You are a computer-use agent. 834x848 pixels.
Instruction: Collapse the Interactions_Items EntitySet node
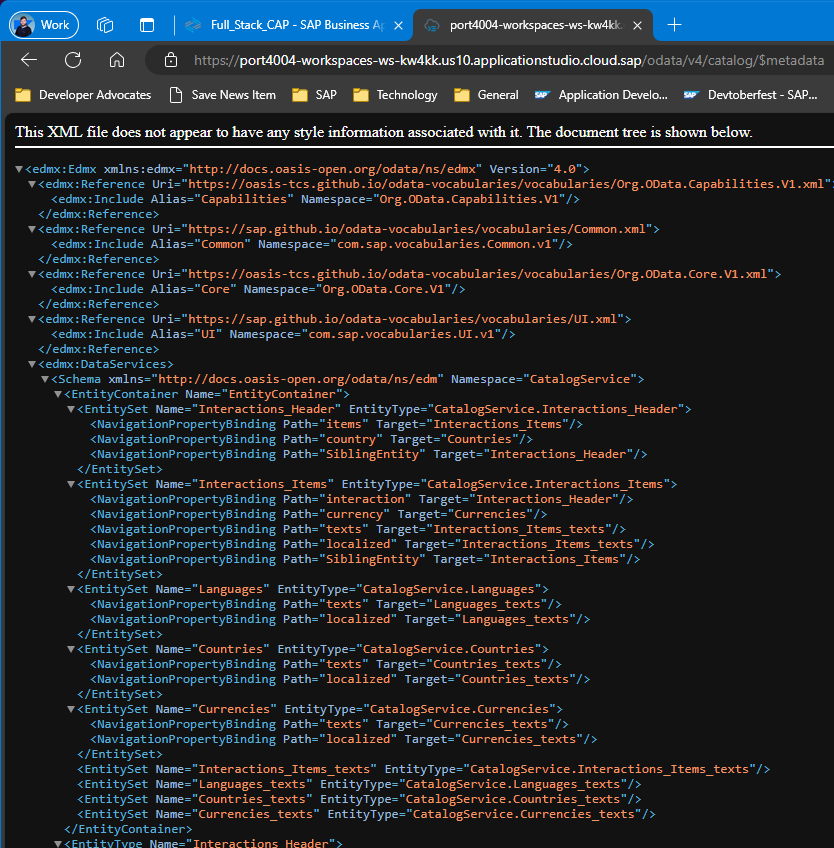tap(71, 484)
